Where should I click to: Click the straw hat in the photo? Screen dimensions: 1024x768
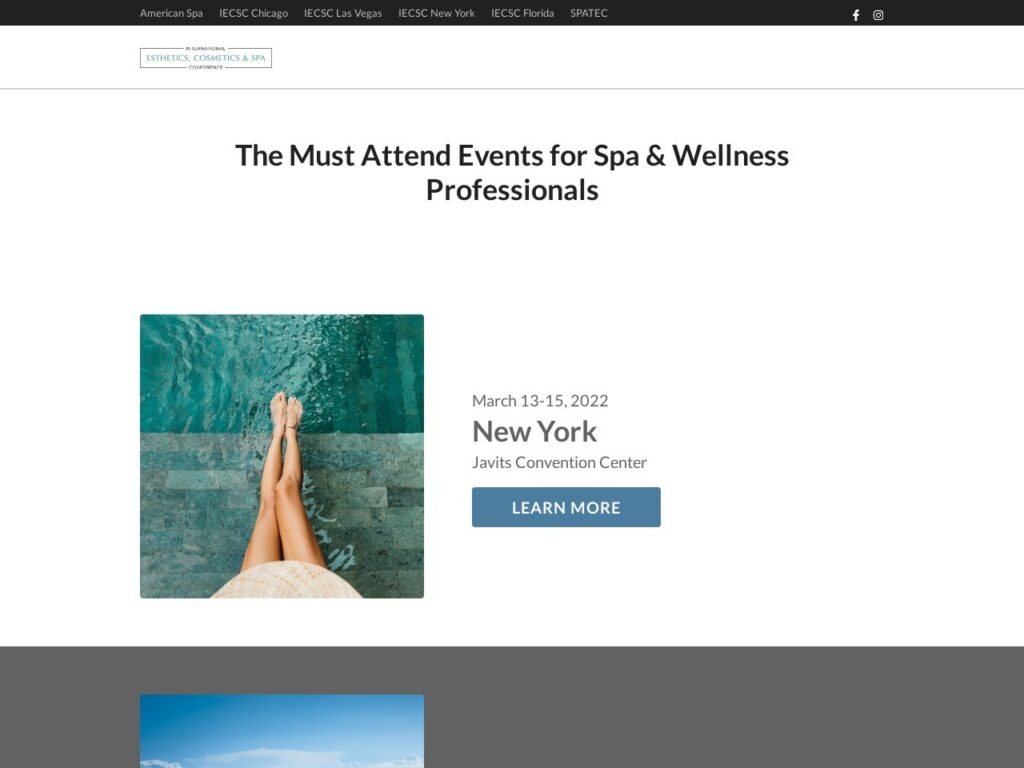[286, 581]
